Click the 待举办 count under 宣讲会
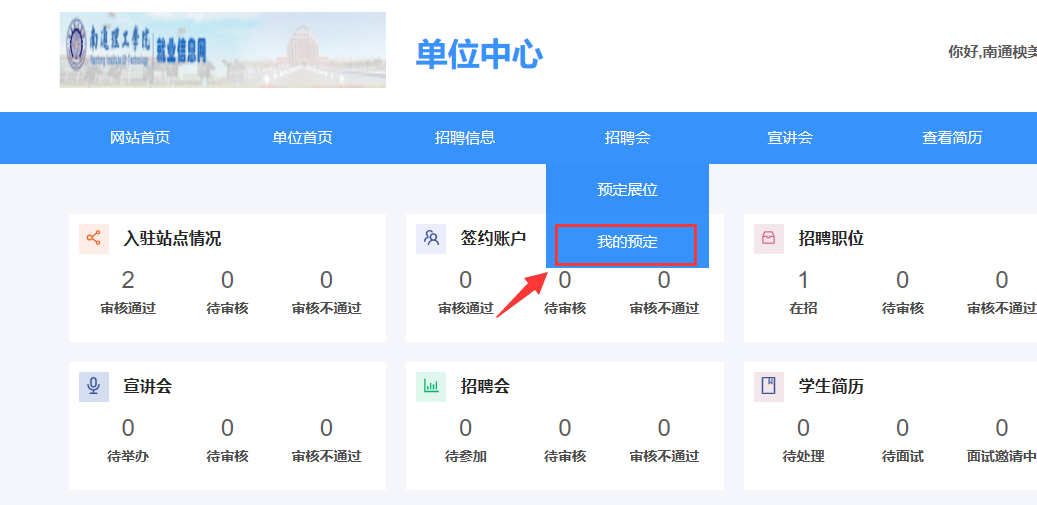Viewport: 1037px width, 505px height. point(128,428)
